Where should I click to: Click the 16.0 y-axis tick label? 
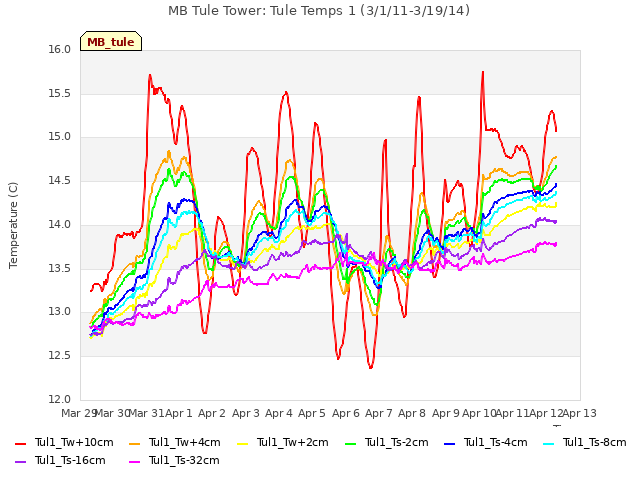60,49
